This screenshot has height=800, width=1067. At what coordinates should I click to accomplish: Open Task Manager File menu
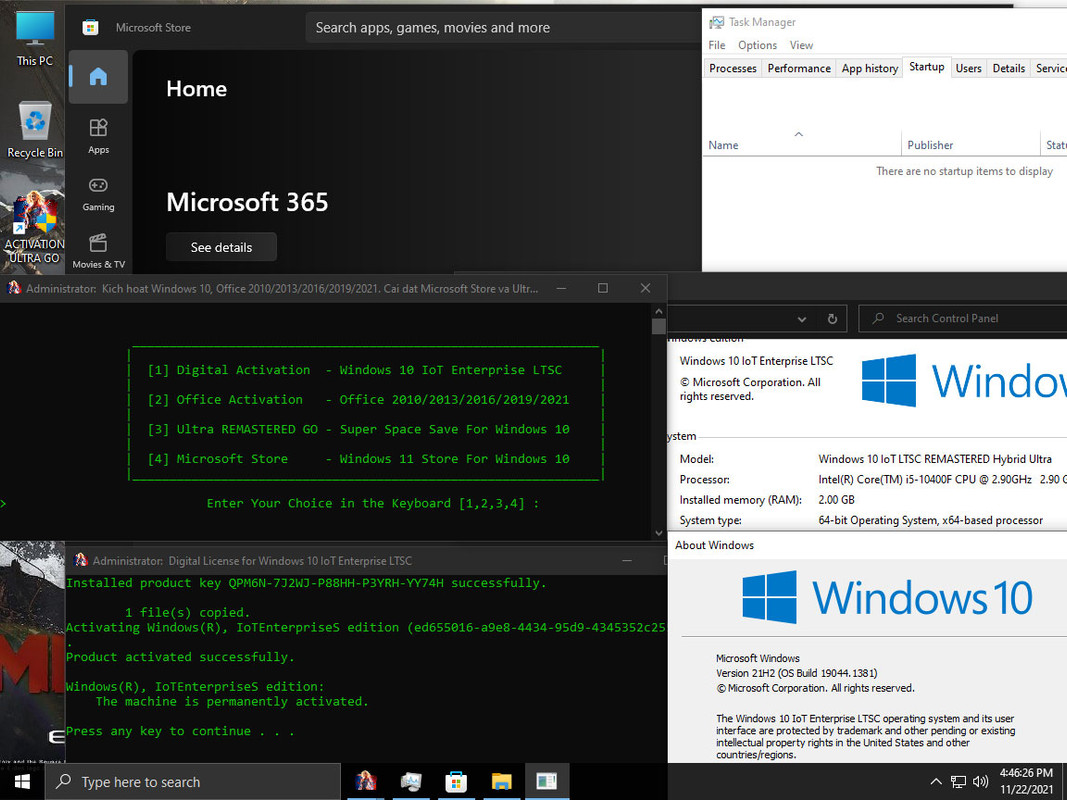(717, 45)
